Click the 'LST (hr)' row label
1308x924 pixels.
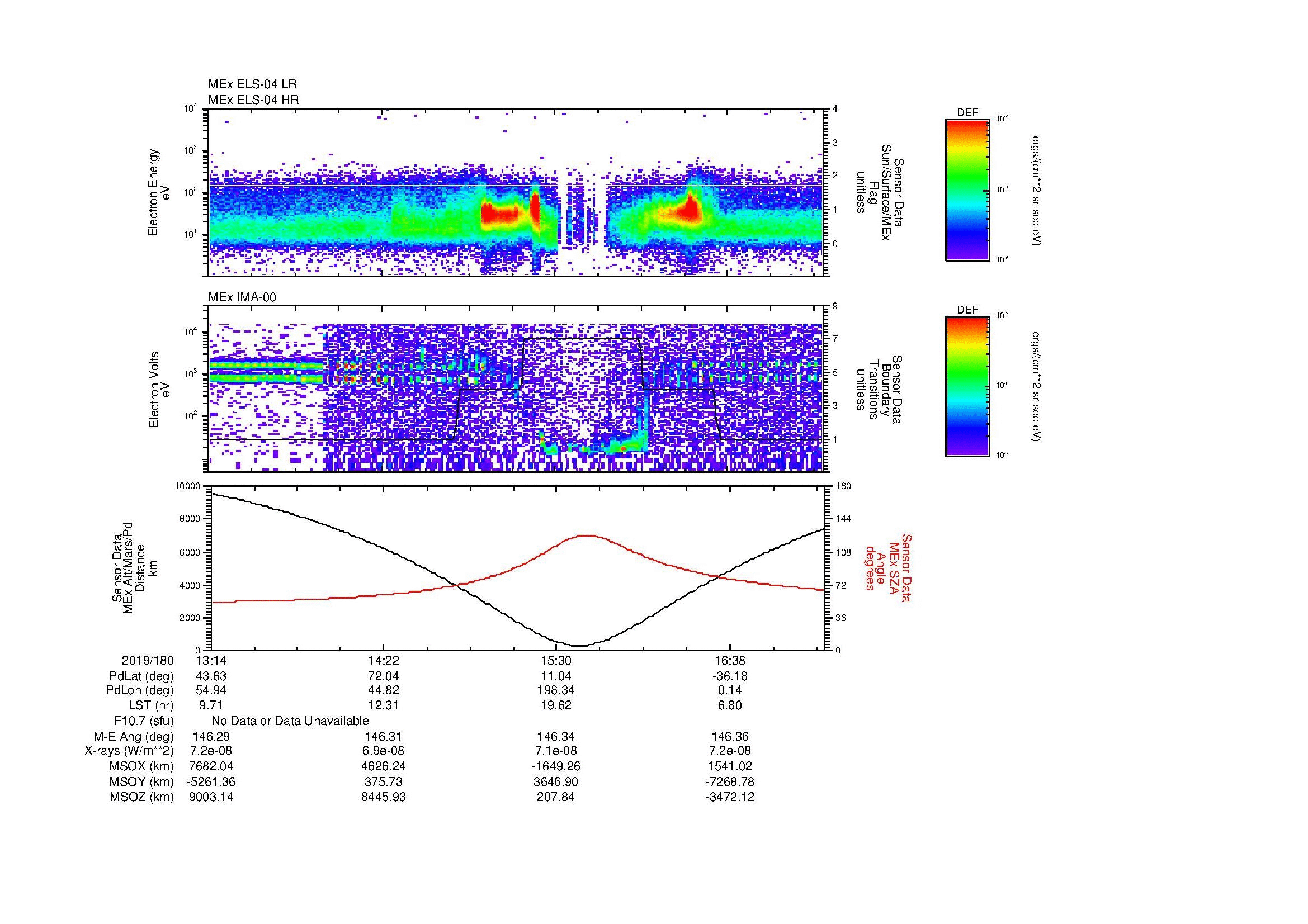pyautogui.click(x=151, y=705)
